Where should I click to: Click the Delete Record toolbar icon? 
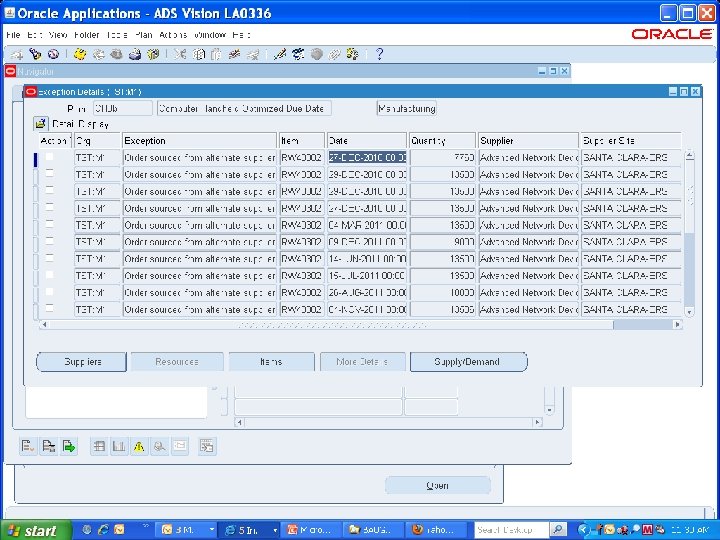[x=253, y=55]
